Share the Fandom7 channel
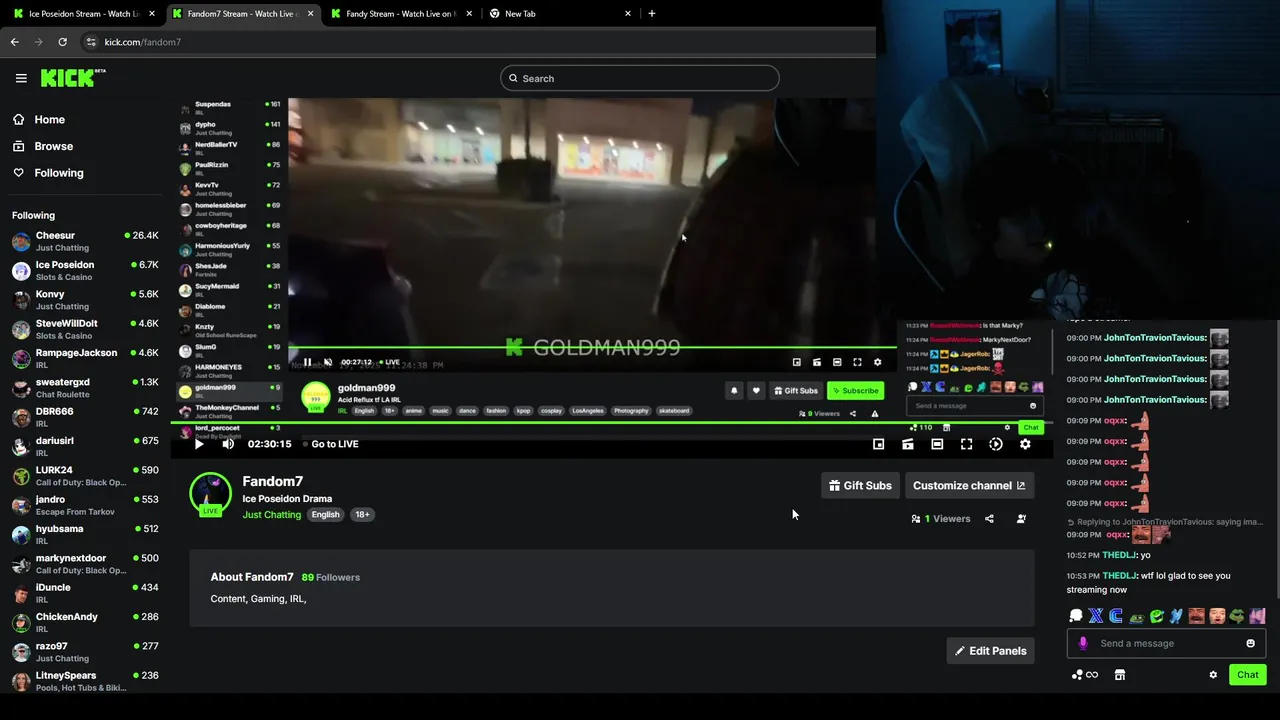 (989, 519)
